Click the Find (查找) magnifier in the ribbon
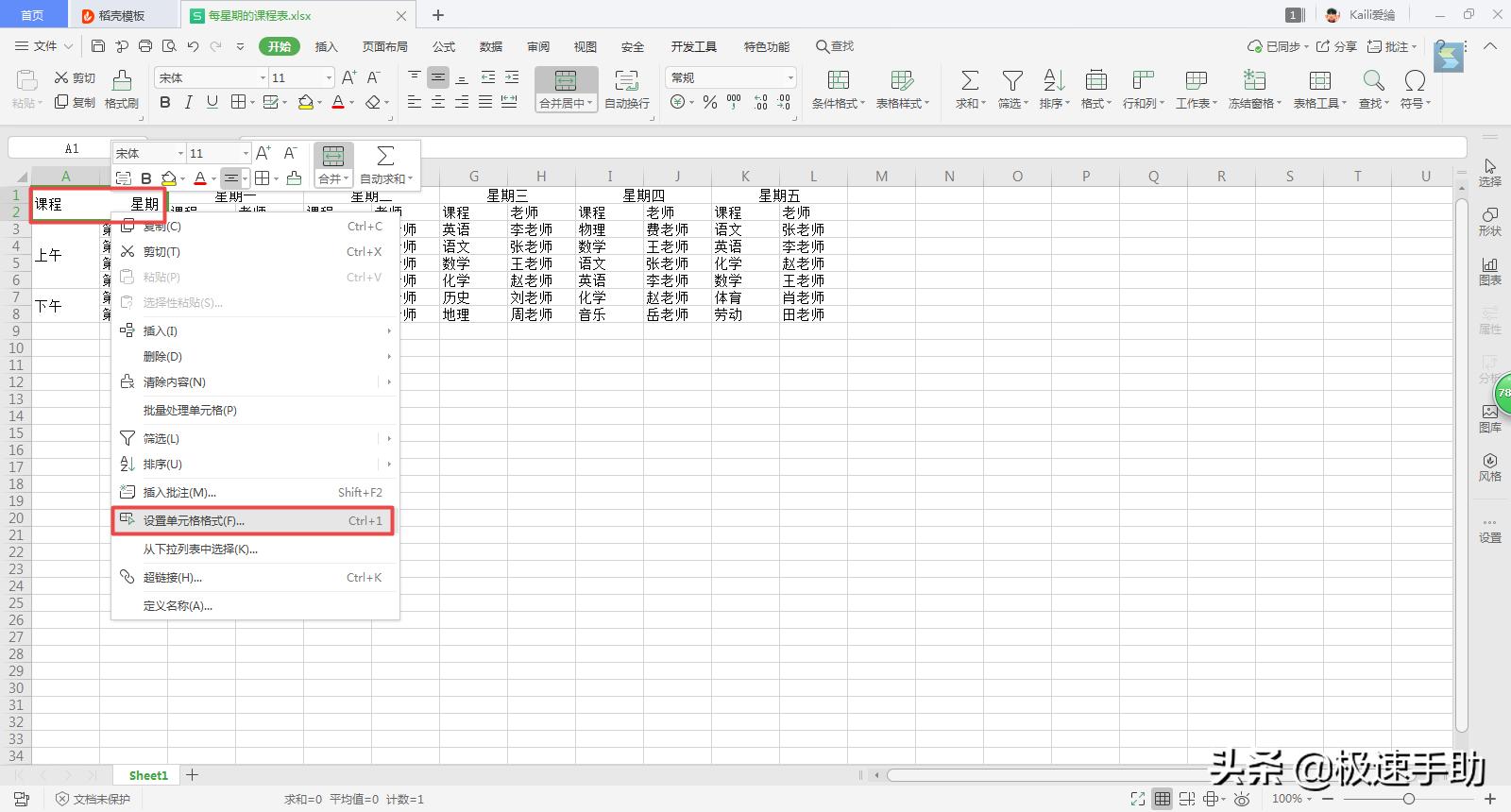This screenshot has width=1511, height=812. pos(1373,81)
